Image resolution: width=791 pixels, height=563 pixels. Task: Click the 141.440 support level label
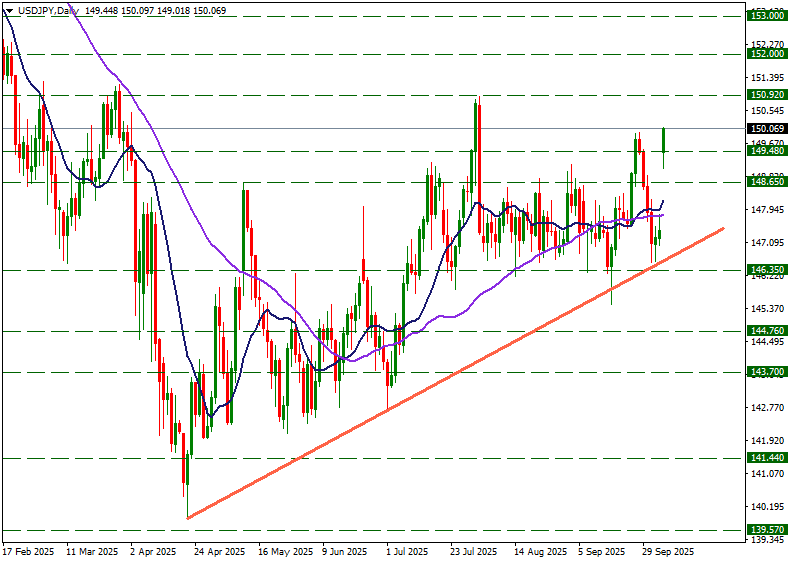pyautogui.click(x=766, y=458)
